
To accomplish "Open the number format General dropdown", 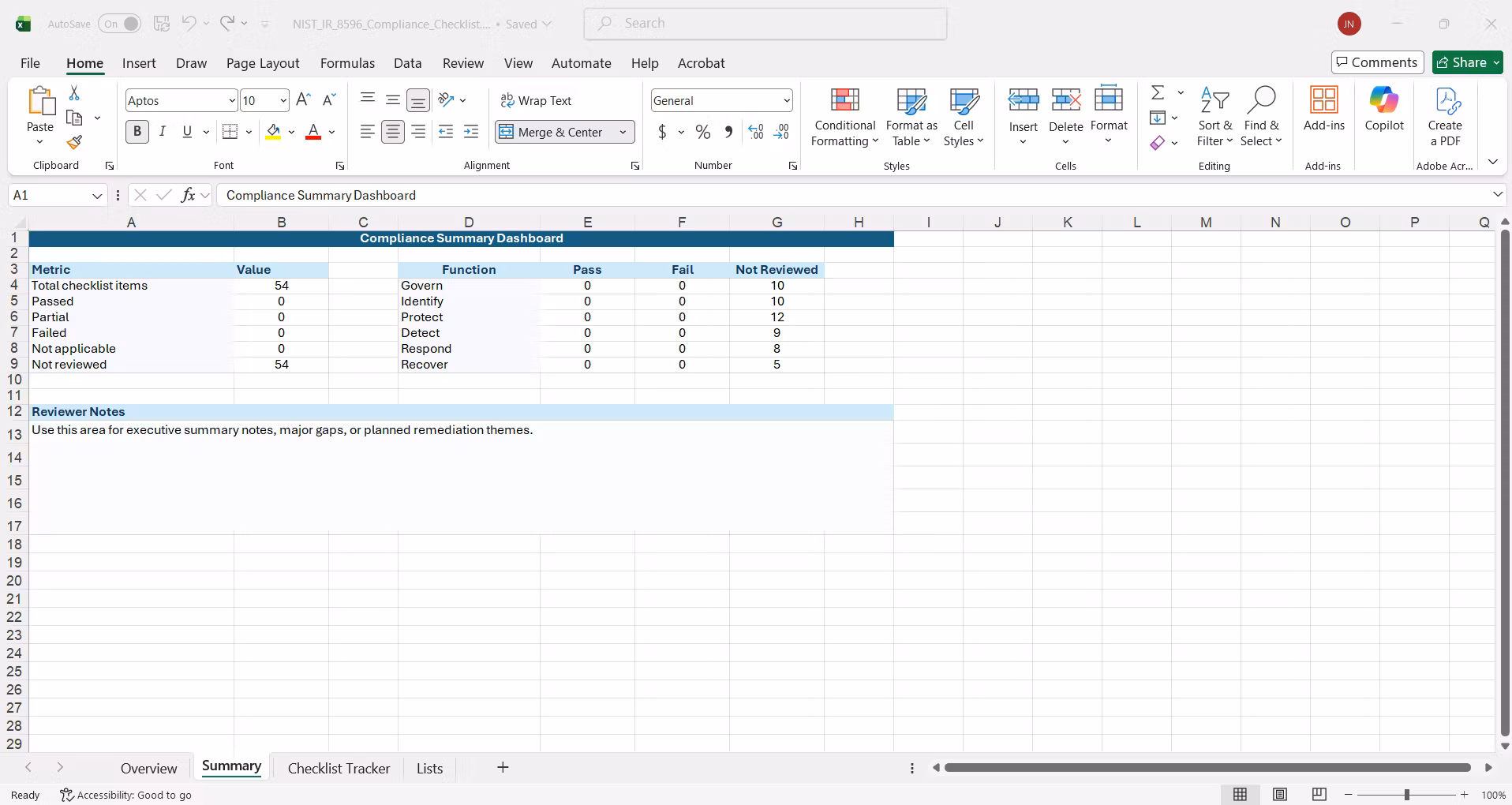I will 787,100.
